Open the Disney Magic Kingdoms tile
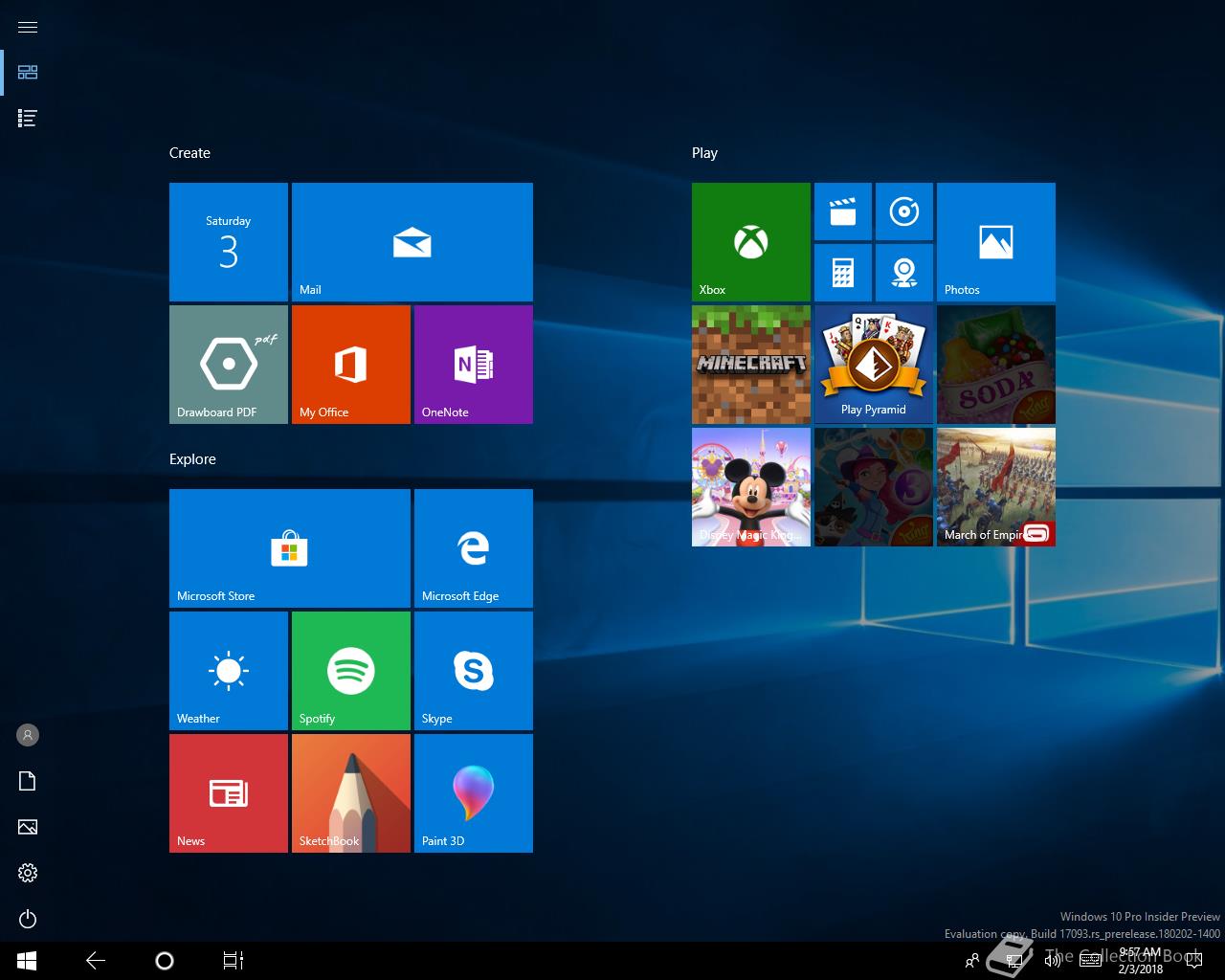 pyautogui.click(x=751, y=487)
